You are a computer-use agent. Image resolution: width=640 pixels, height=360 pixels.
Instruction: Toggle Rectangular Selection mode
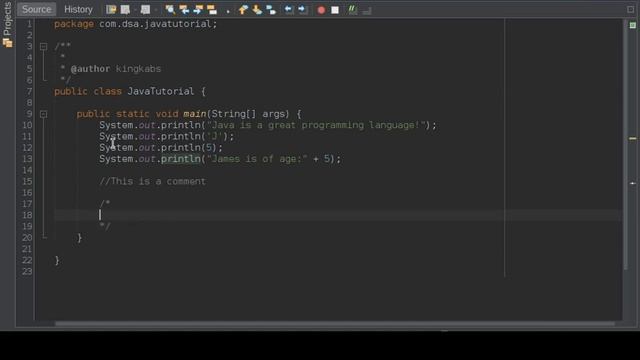click(x=228, y=10)
